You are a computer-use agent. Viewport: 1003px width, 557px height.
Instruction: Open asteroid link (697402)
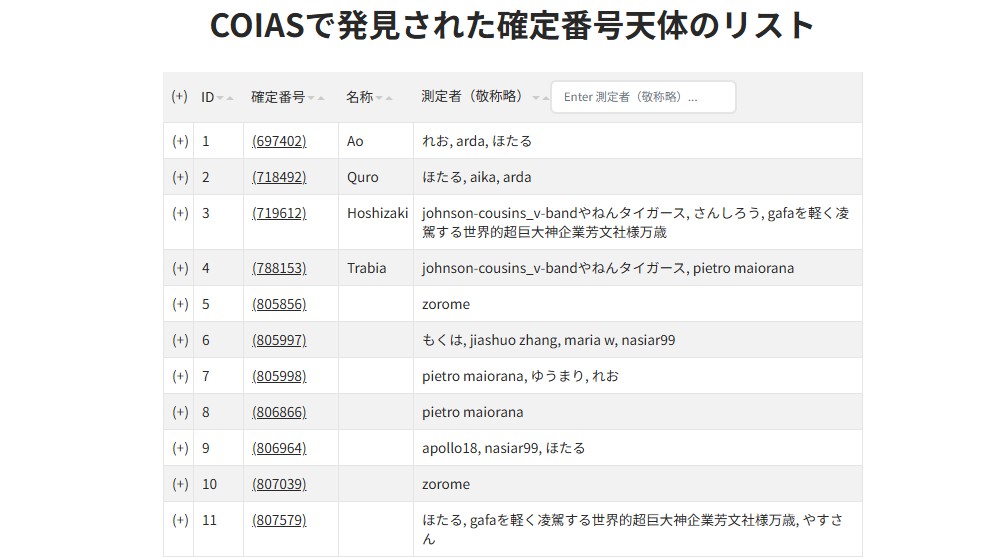(280, 141)
